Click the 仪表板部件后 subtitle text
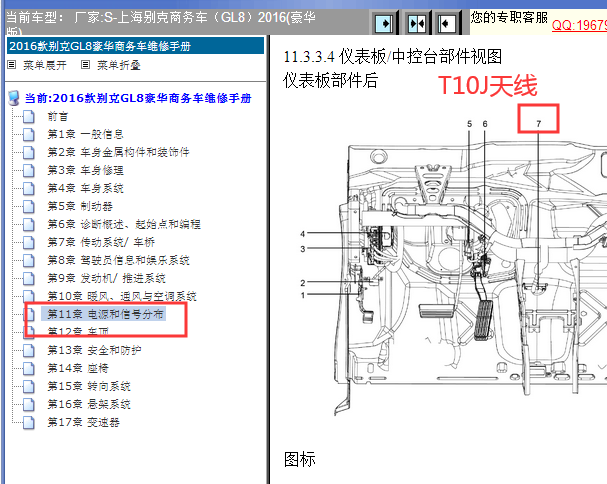Viewport: 607px width, 484px height. pyautogui.click(x=330, y=81)
